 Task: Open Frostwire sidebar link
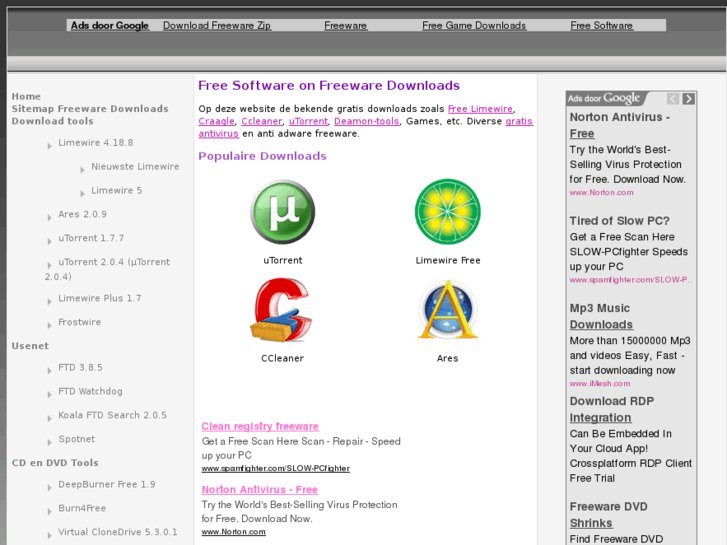pos(79,322)
